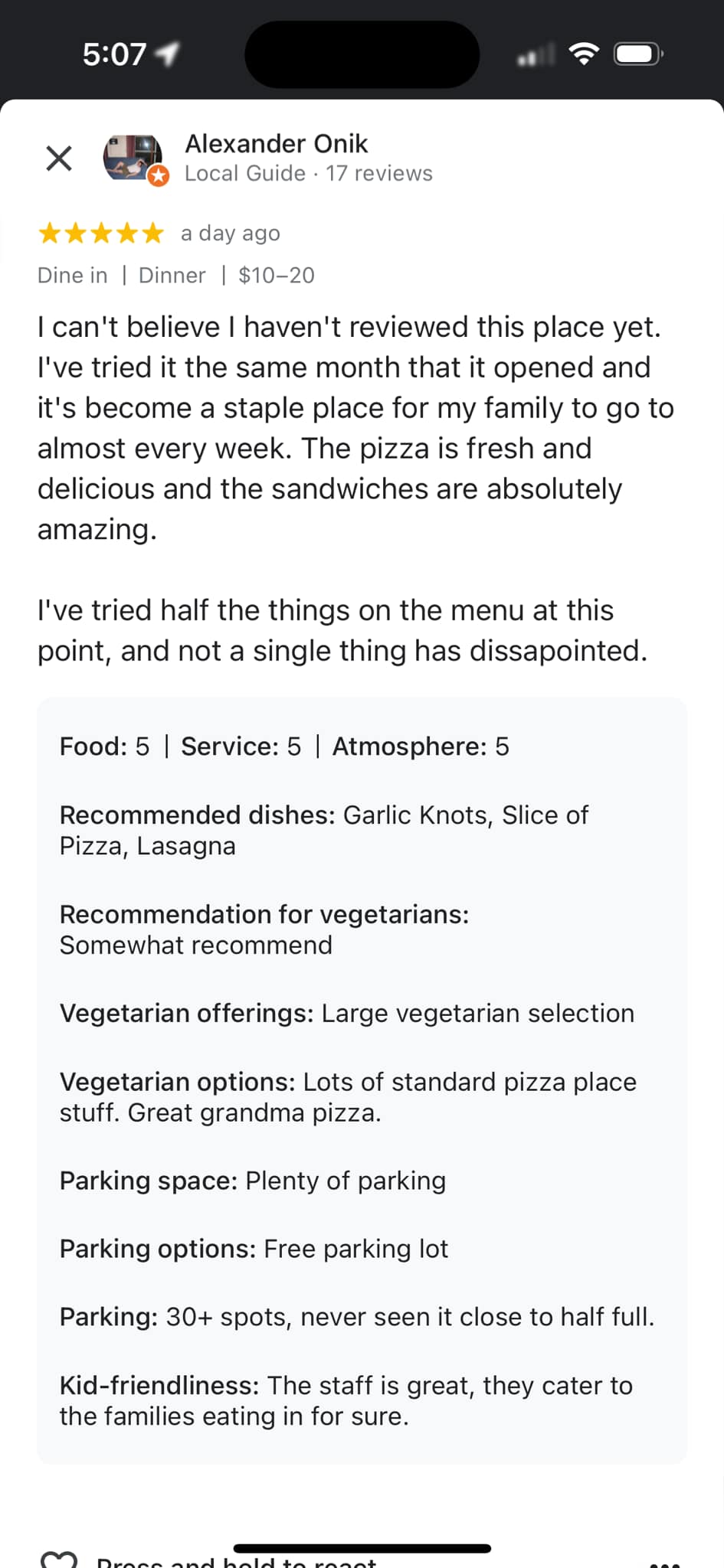This screenshot has height=1568, width=724.
Task: Tap the cellular signal bars icon
Action: [x=536, y=54]
